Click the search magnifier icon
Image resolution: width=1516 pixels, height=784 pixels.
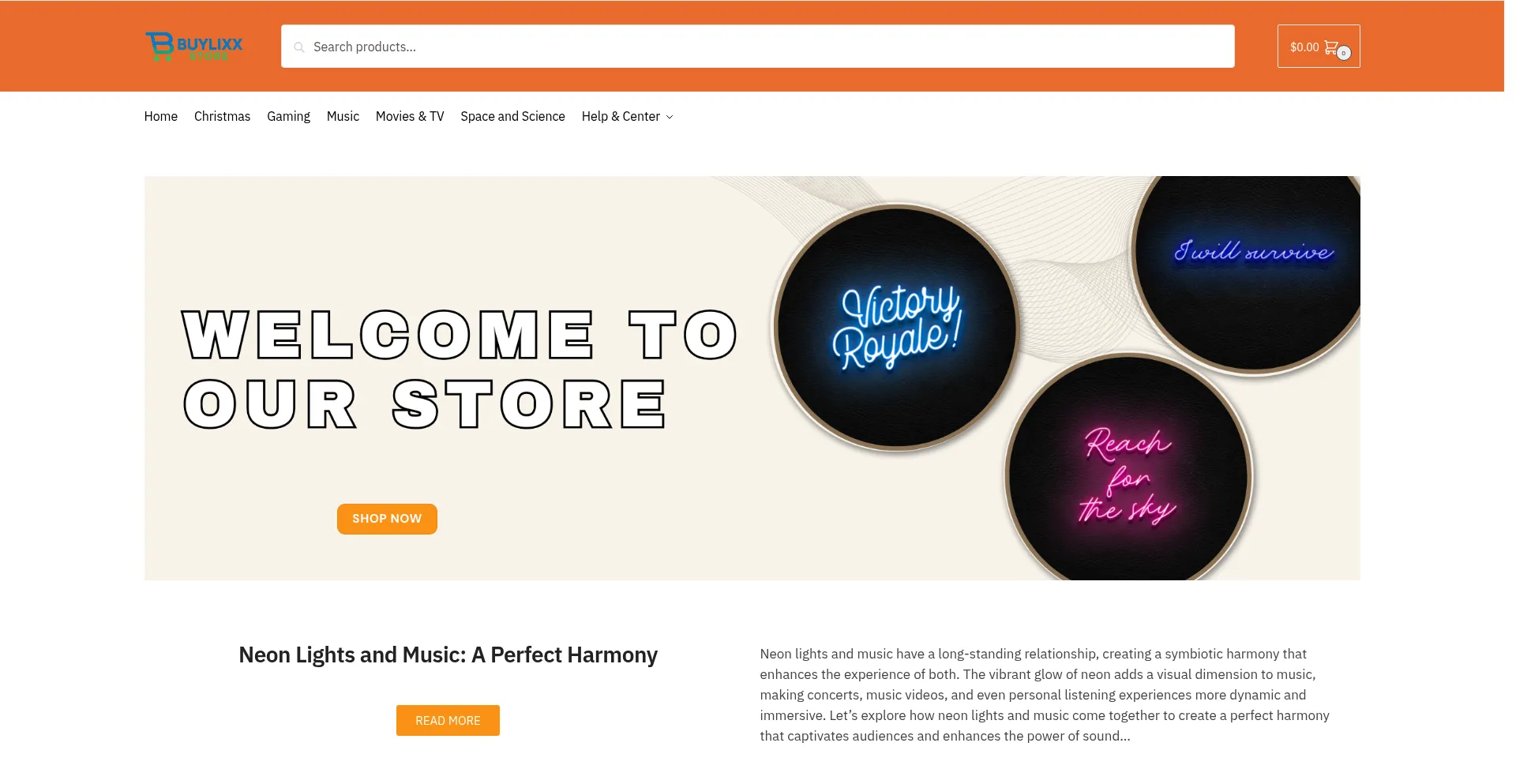[299, 47]
